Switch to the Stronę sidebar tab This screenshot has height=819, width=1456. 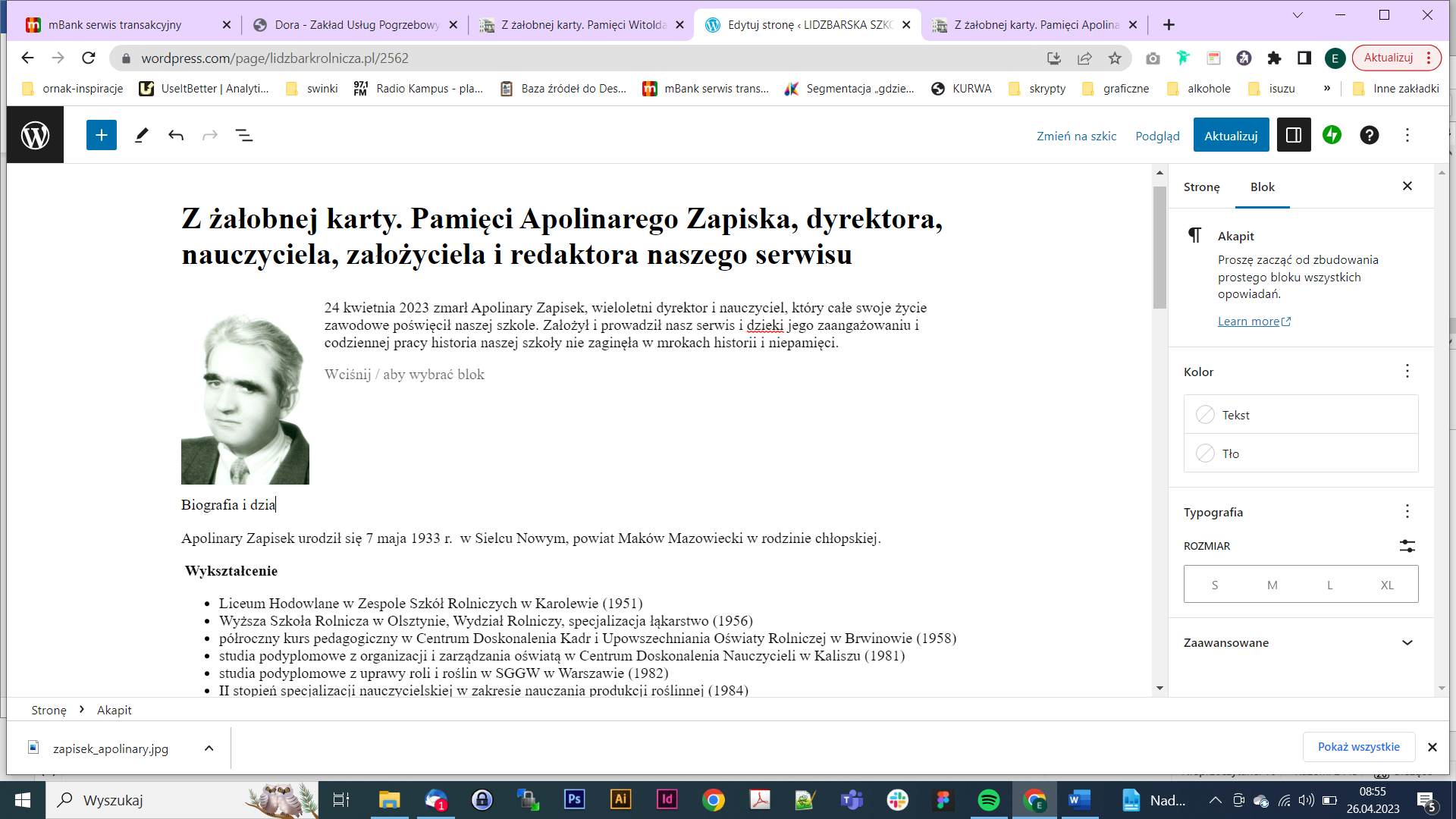pyautogui.click(x=1201, y=187)
